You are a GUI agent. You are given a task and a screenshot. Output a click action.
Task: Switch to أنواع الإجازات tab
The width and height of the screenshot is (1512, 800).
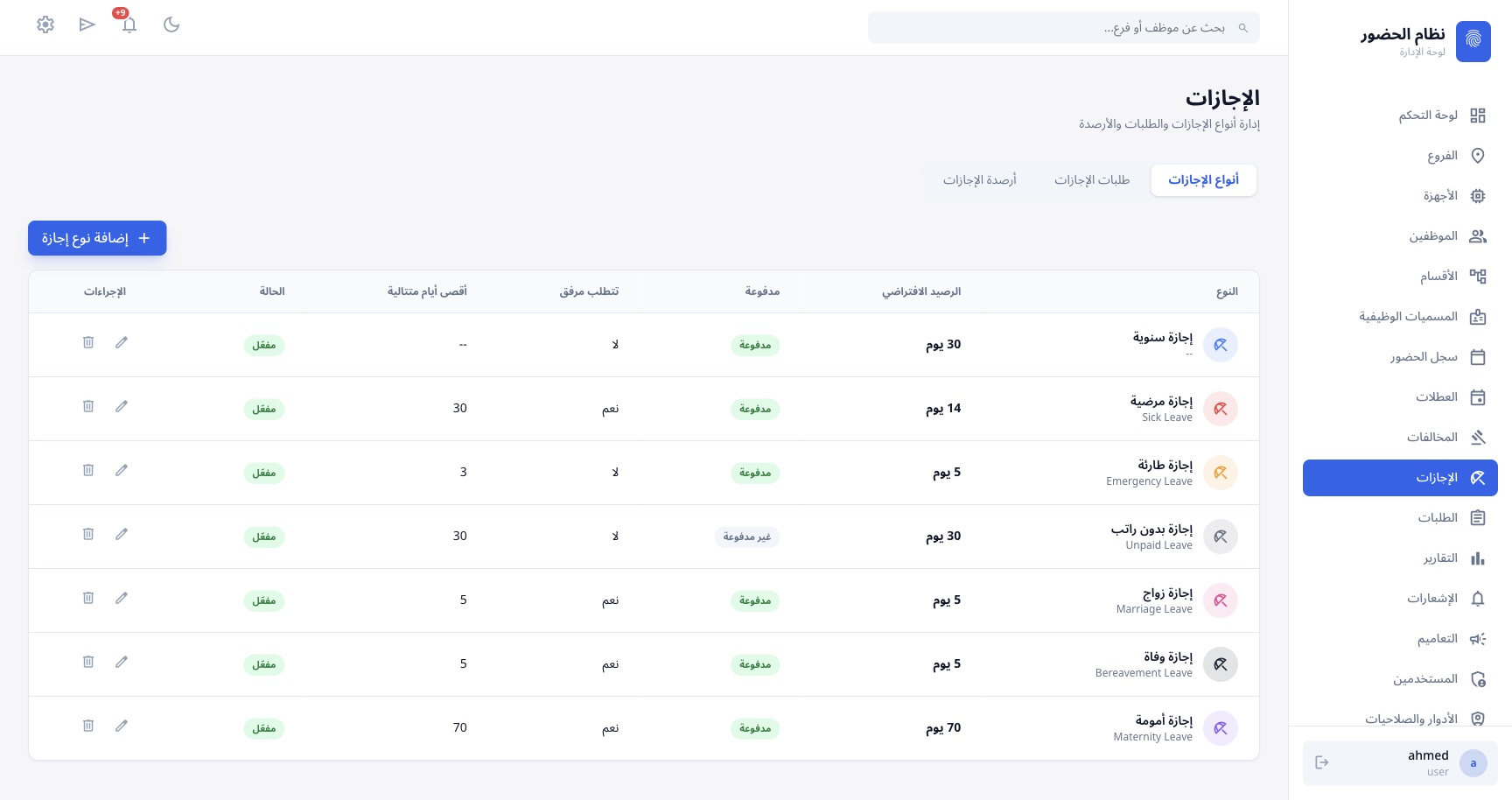[x=1204, y=180]
